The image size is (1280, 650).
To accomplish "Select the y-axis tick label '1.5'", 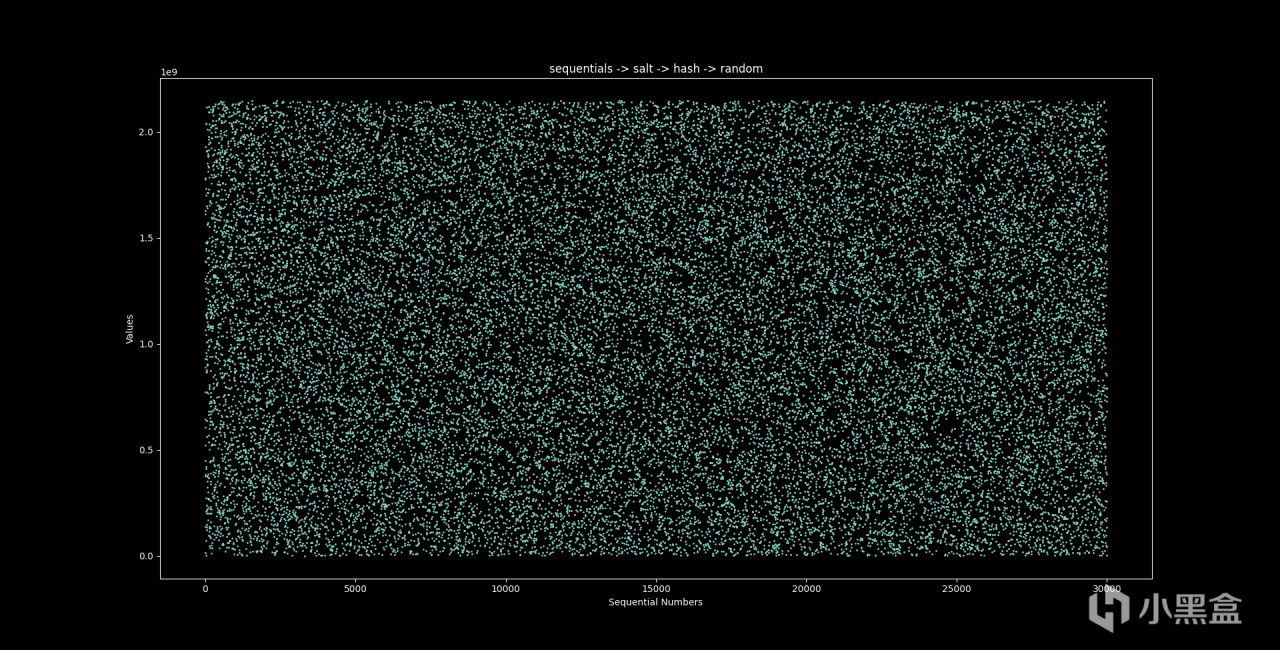I will point(144,238).
